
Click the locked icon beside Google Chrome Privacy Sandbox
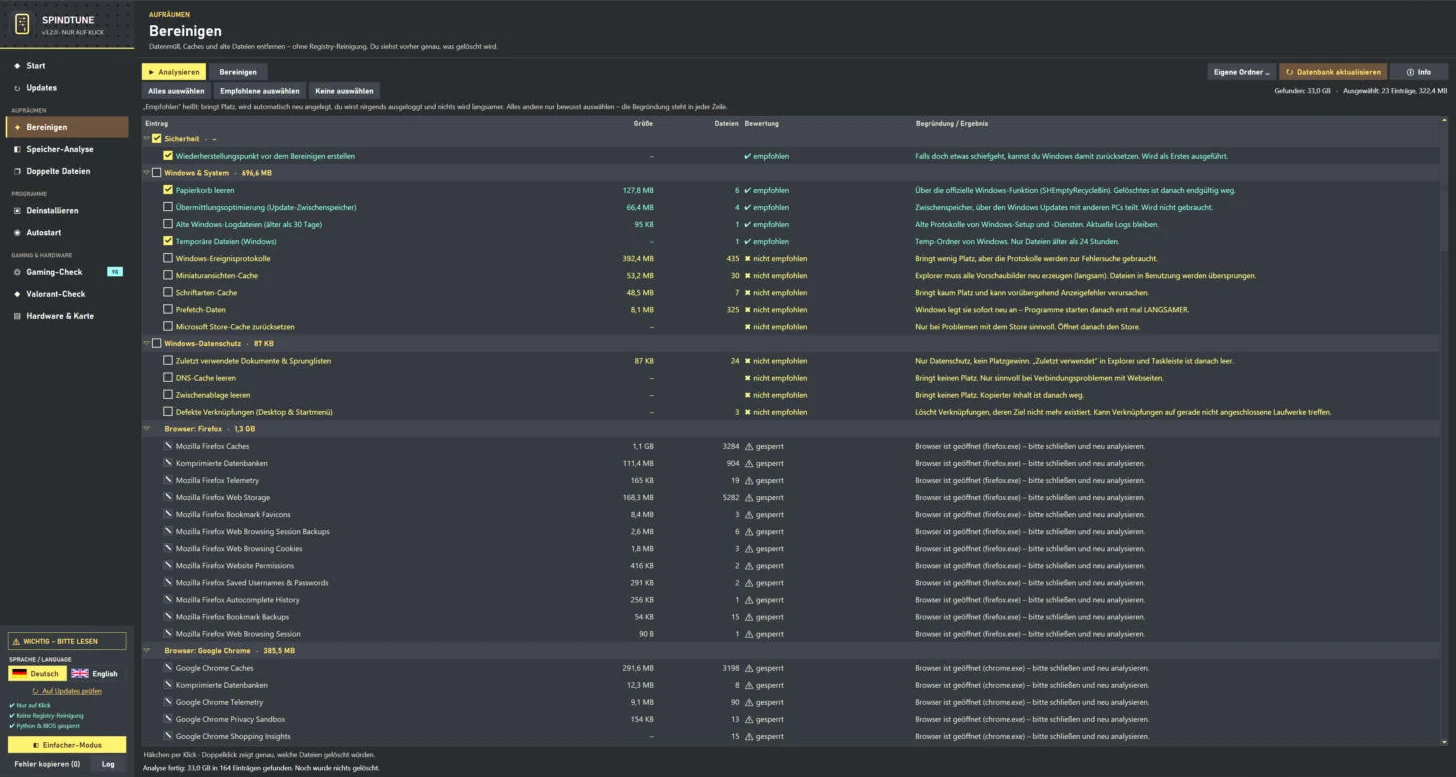[168, 719]
